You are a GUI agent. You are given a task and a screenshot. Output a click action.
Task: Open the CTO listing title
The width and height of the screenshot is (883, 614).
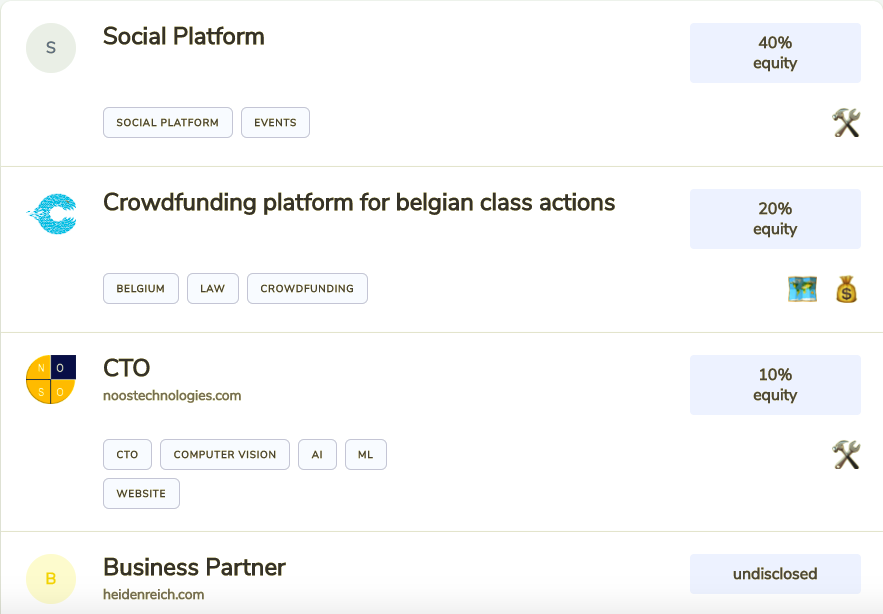(127, 369)
